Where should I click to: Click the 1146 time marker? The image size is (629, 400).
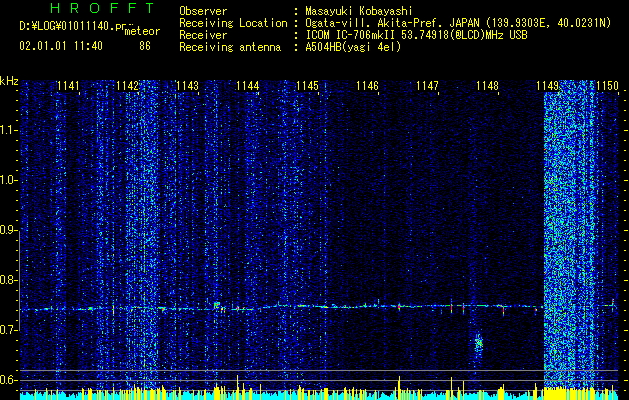pyautogui.click(x=367, y=86)
